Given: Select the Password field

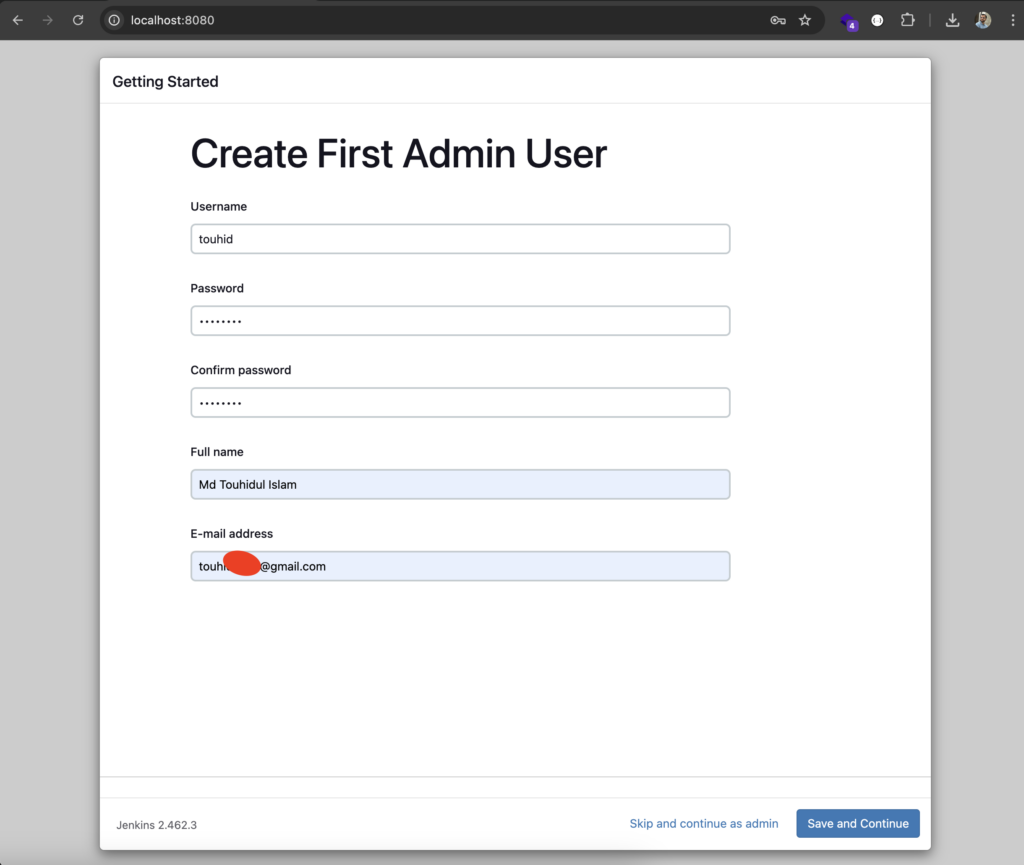Looking at the screenshot, I should tap(460, 321).
